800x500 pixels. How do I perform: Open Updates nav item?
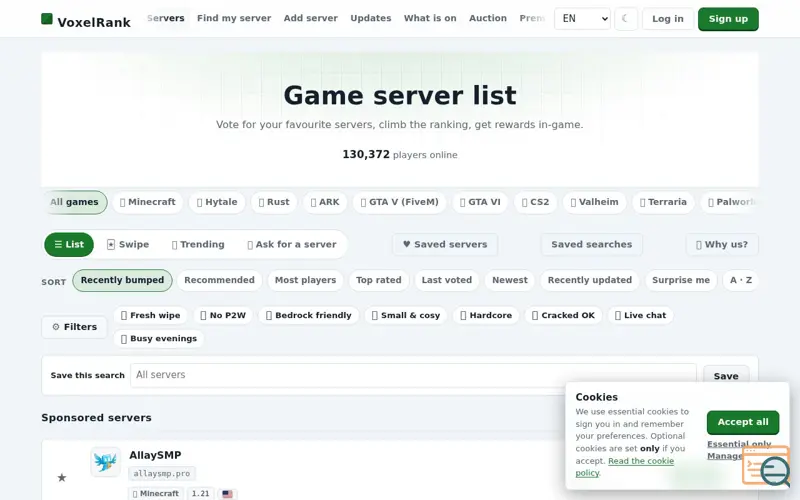pyautogui.click(x=371, y=18)
